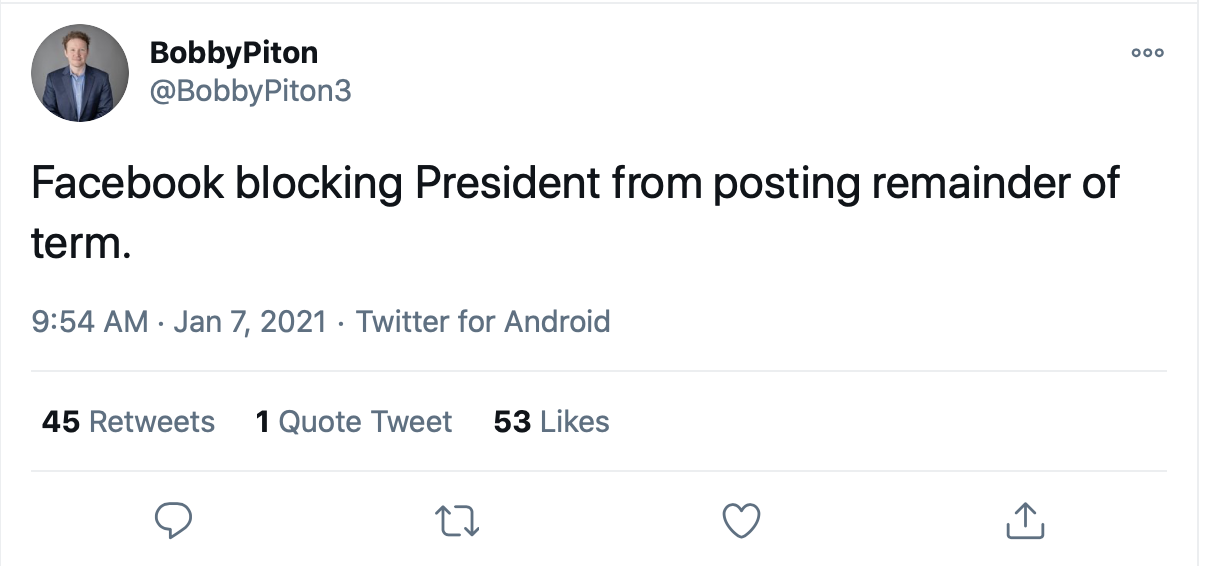Click the 9:54 AM timestamp
Image resolution: width=1206 pixels, height=566 pixels.
pyautogui.click(x=90, y=322)
